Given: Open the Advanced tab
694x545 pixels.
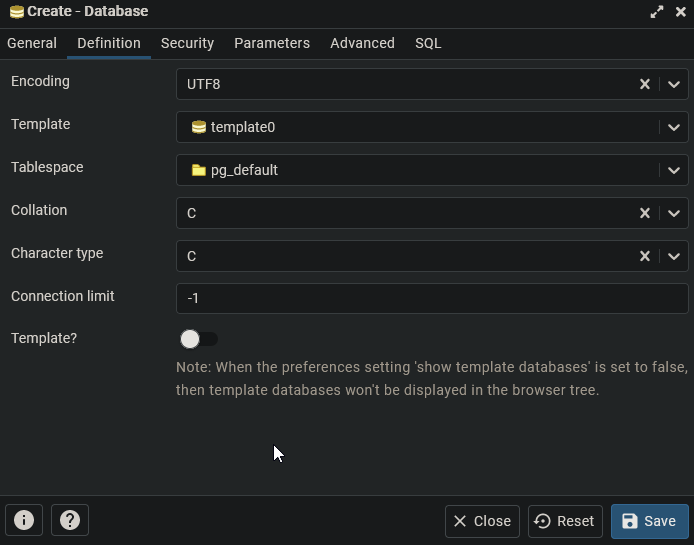Looking at the screenshot, I should tap(362, 43).
